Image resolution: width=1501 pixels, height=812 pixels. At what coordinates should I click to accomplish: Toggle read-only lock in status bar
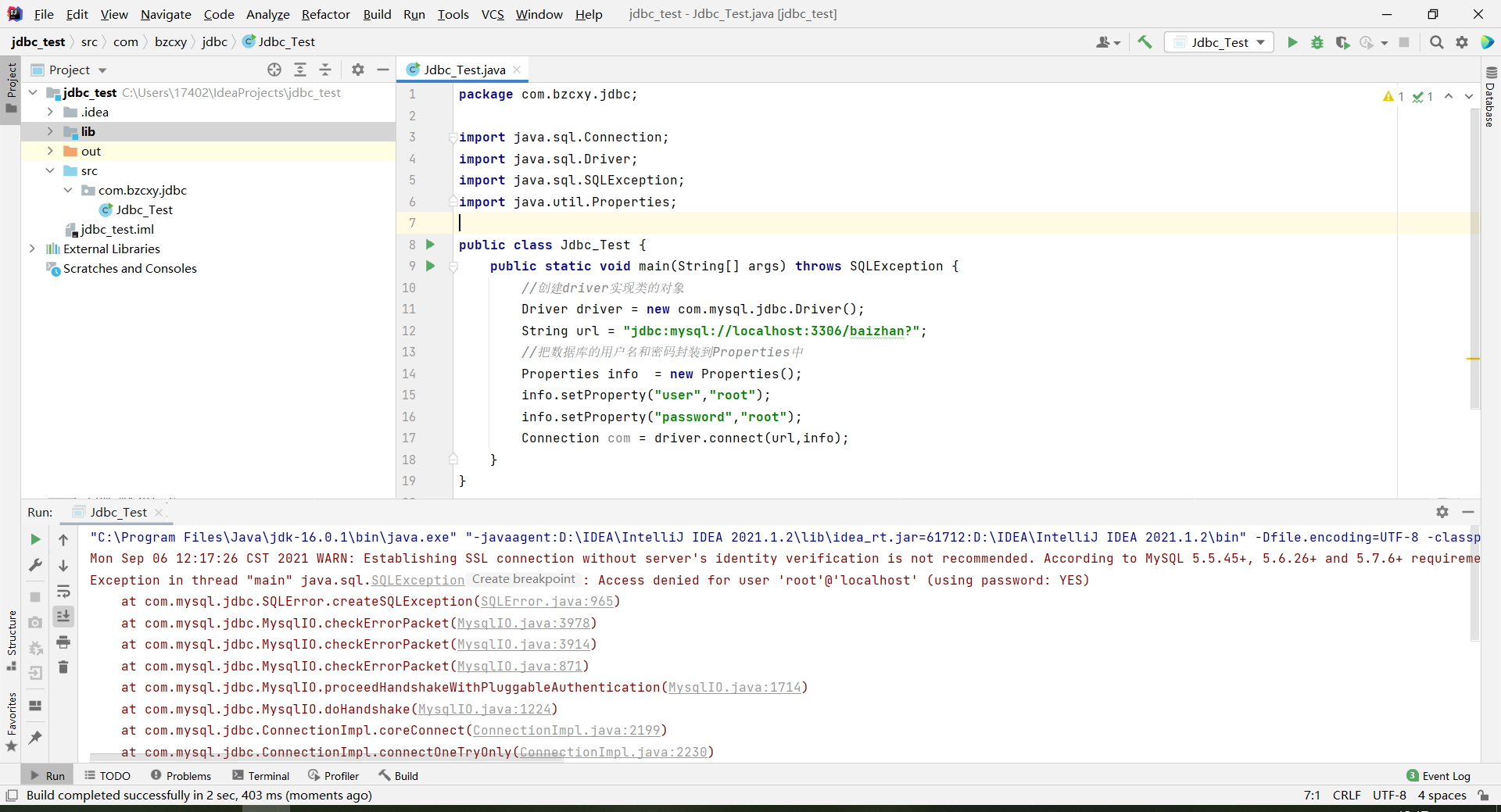pos(1483,796)
